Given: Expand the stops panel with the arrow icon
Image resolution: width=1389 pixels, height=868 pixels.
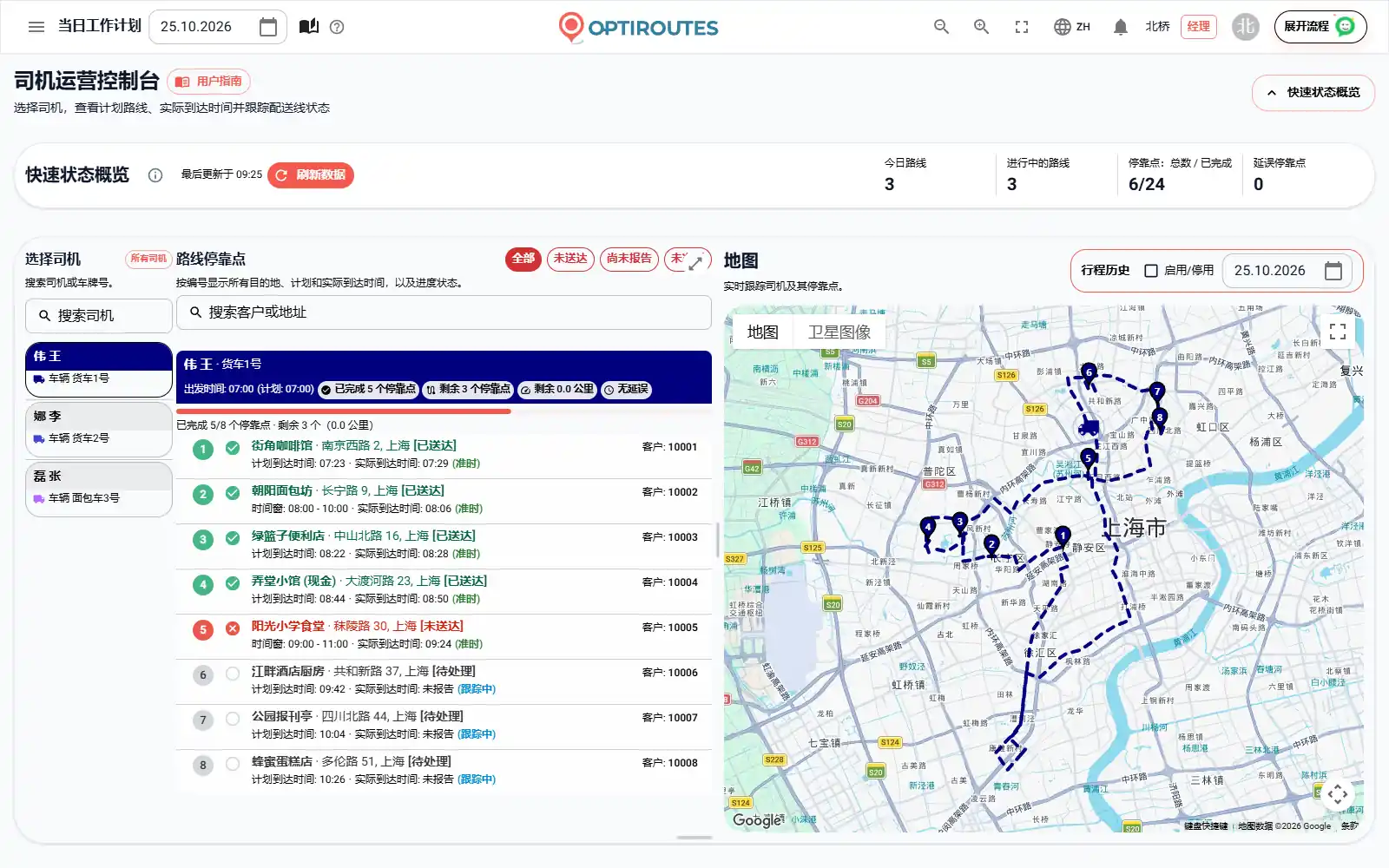Looking at the screenshot, I should pyautogui.click(x=696, y=263).
